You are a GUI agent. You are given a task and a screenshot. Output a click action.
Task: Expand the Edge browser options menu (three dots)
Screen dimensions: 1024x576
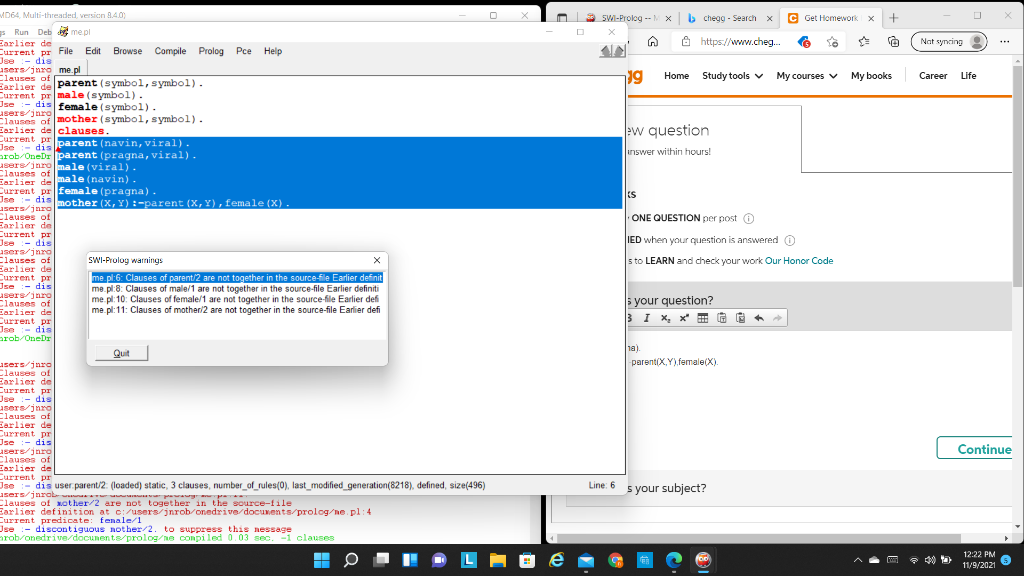pos(1006,42)
